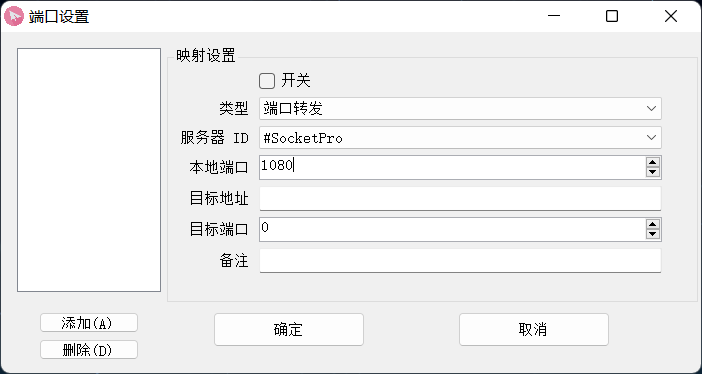Viewport: 702px width, 374px height.
Task: Click the 删除(D) button
Action: (x=89, y=350)
